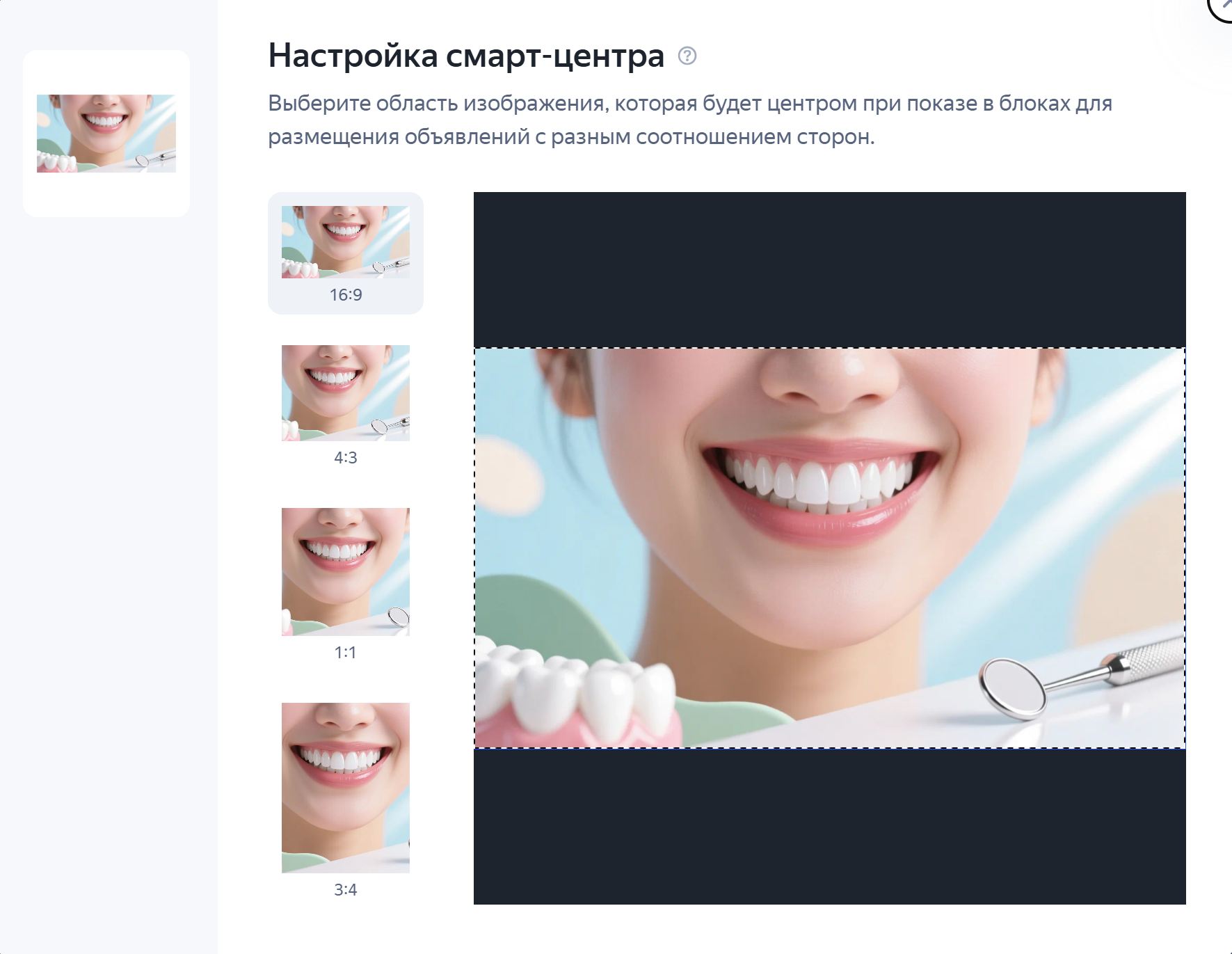This screenshot has width=1232, height=954.
Task: Choose the 3:4 portrait crop preview
Action: pyautogui.click(x=346, y=788)
